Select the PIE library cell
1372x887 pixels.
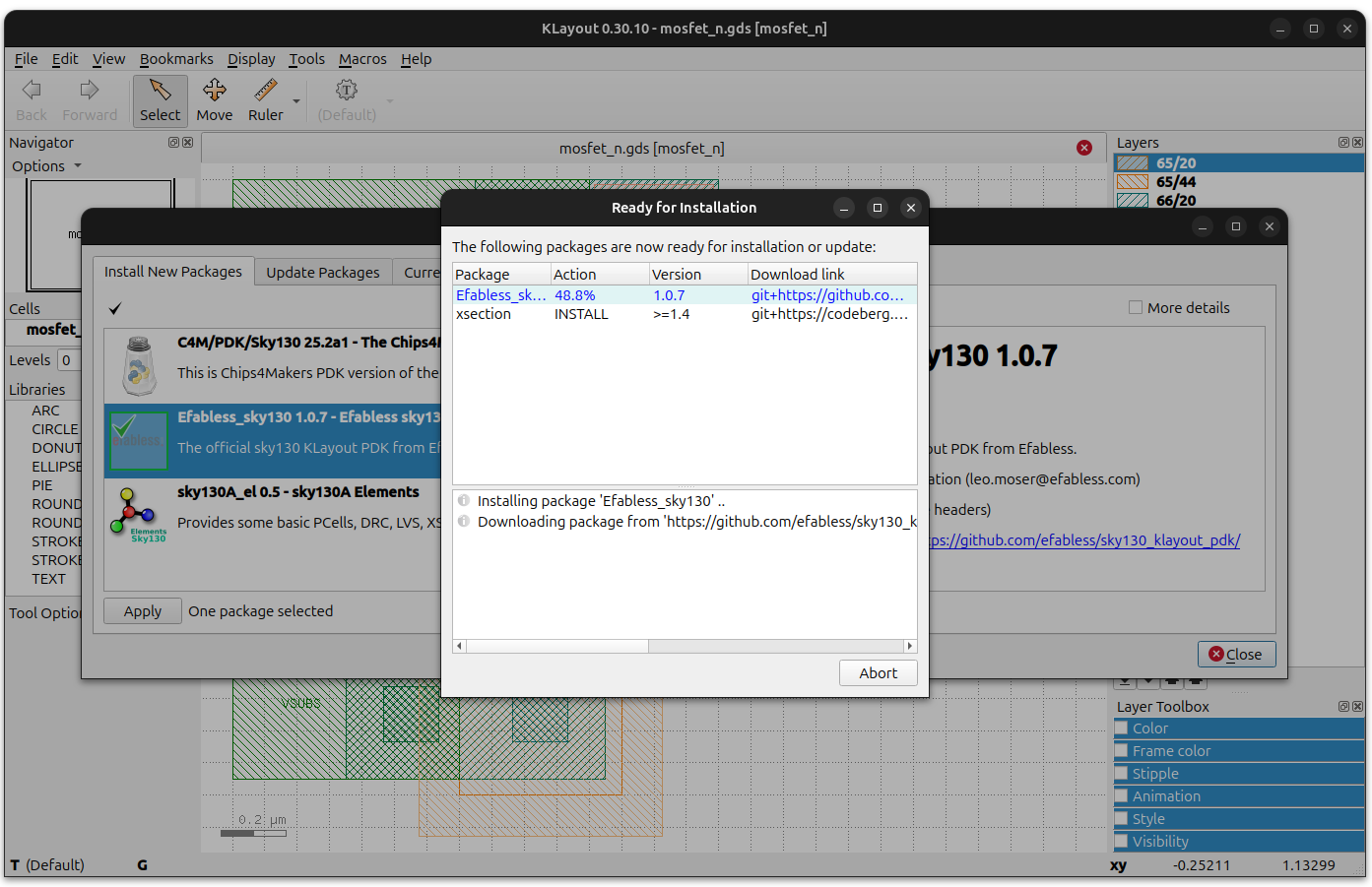42,485
